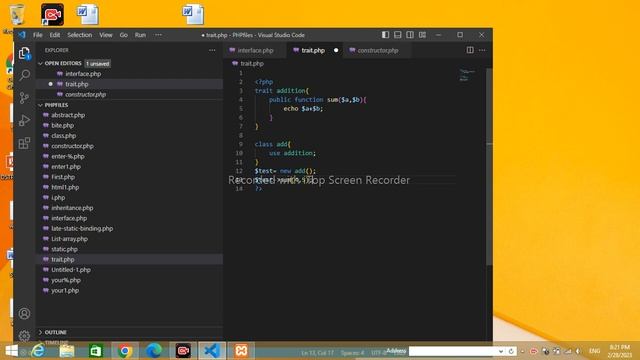The image size is (640, 360).
Task: Select interface.php under Open Editors
Action: pyautogui.click(x=130, y=74)
